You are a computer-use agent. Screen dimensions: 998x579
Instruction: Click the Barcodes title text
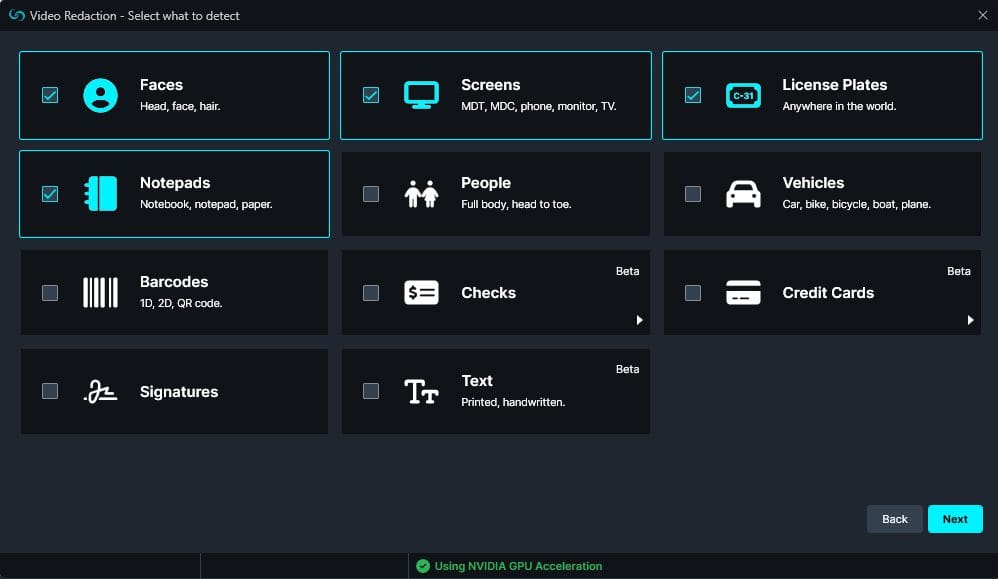pos(174,281)
